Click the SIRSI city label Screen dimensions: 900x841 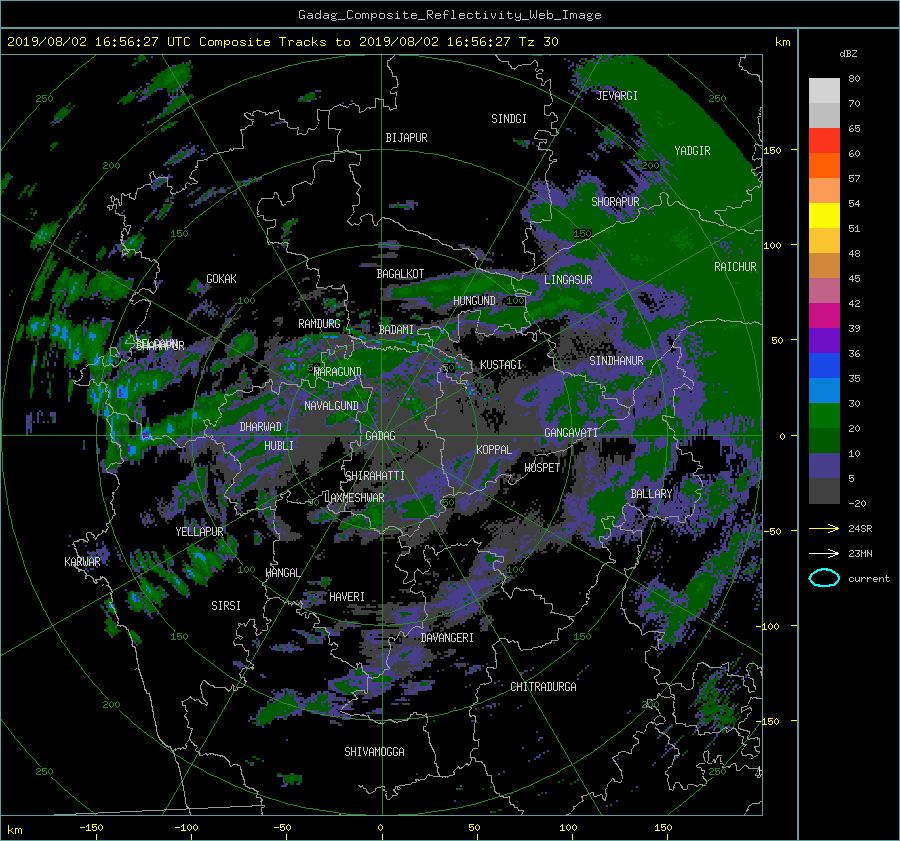pyautogui.click(x=226, y=606)
